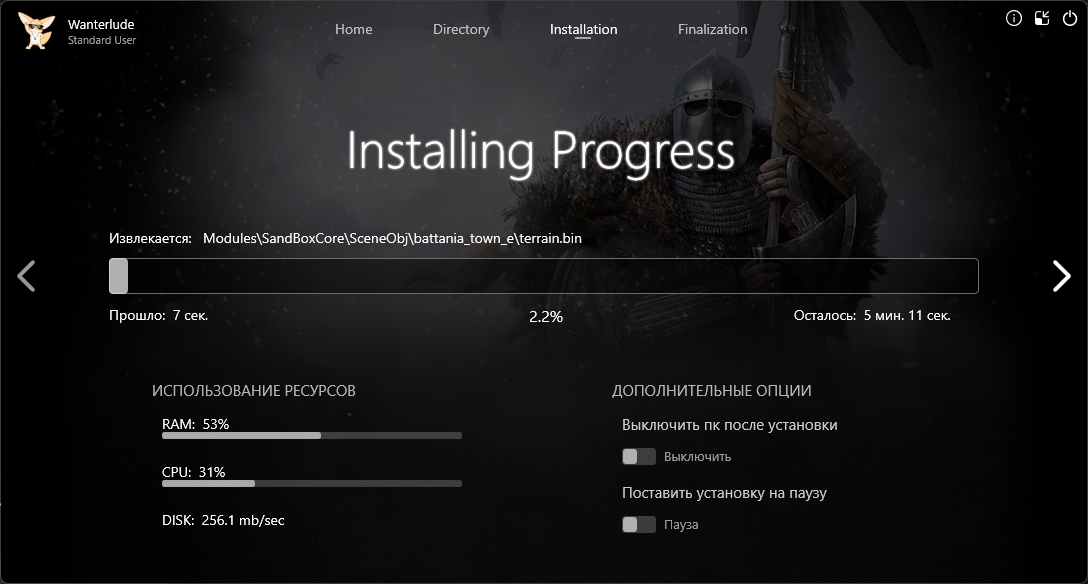Advance with the right arrow
The height and width of the screenshot is (584, 1088).
click(x=1061, y=276)
